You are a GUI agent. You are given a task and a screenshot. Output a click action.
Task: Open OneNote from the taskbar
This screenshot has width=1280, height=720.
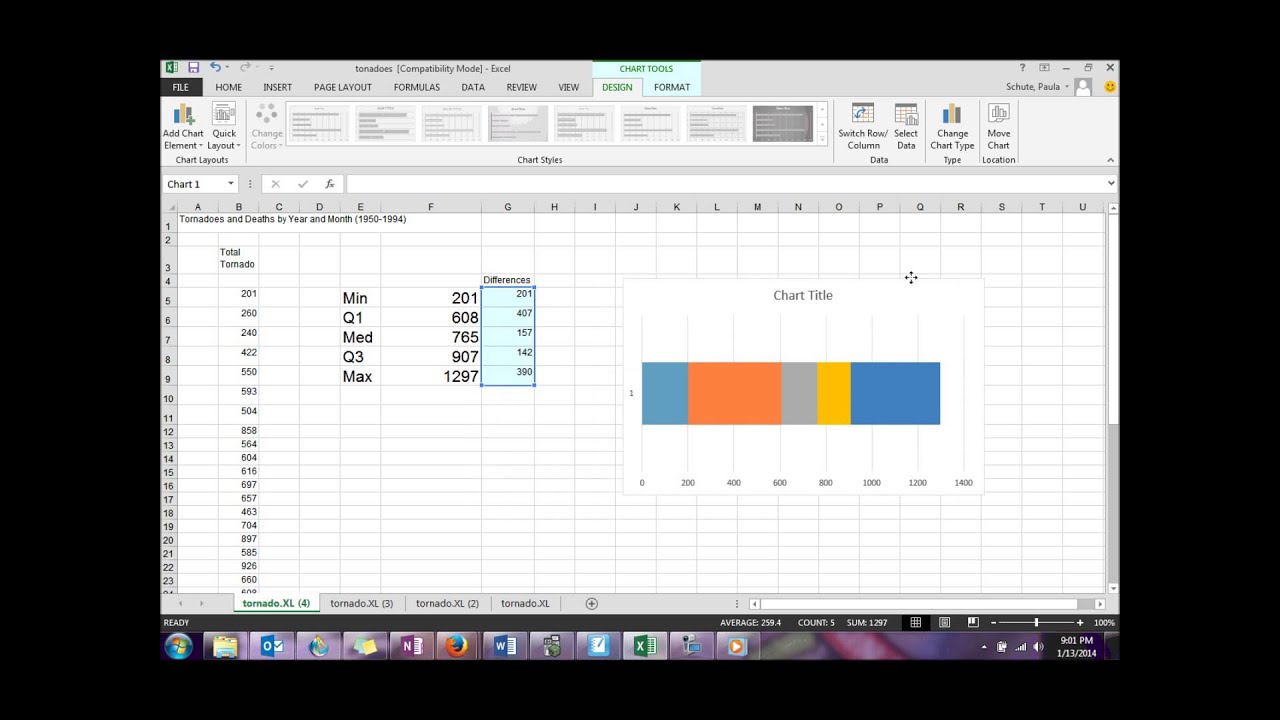411,646
